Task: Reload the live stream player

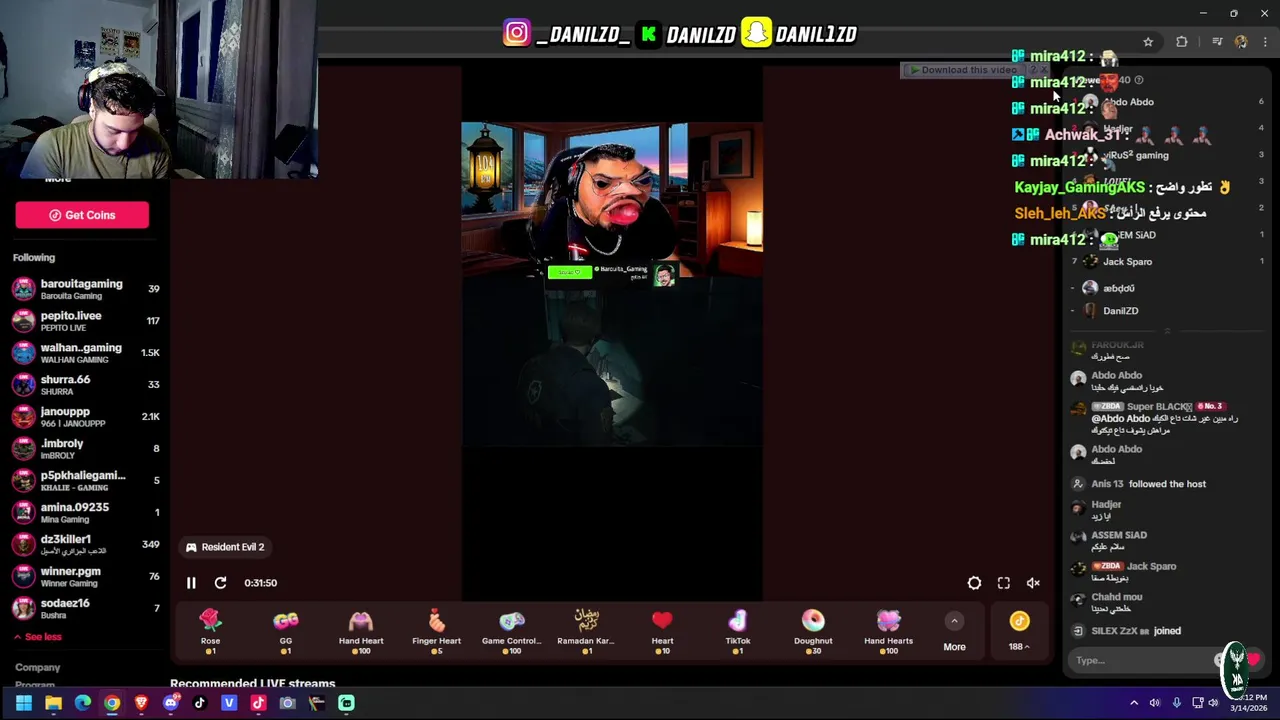Action: click(220, 583)
